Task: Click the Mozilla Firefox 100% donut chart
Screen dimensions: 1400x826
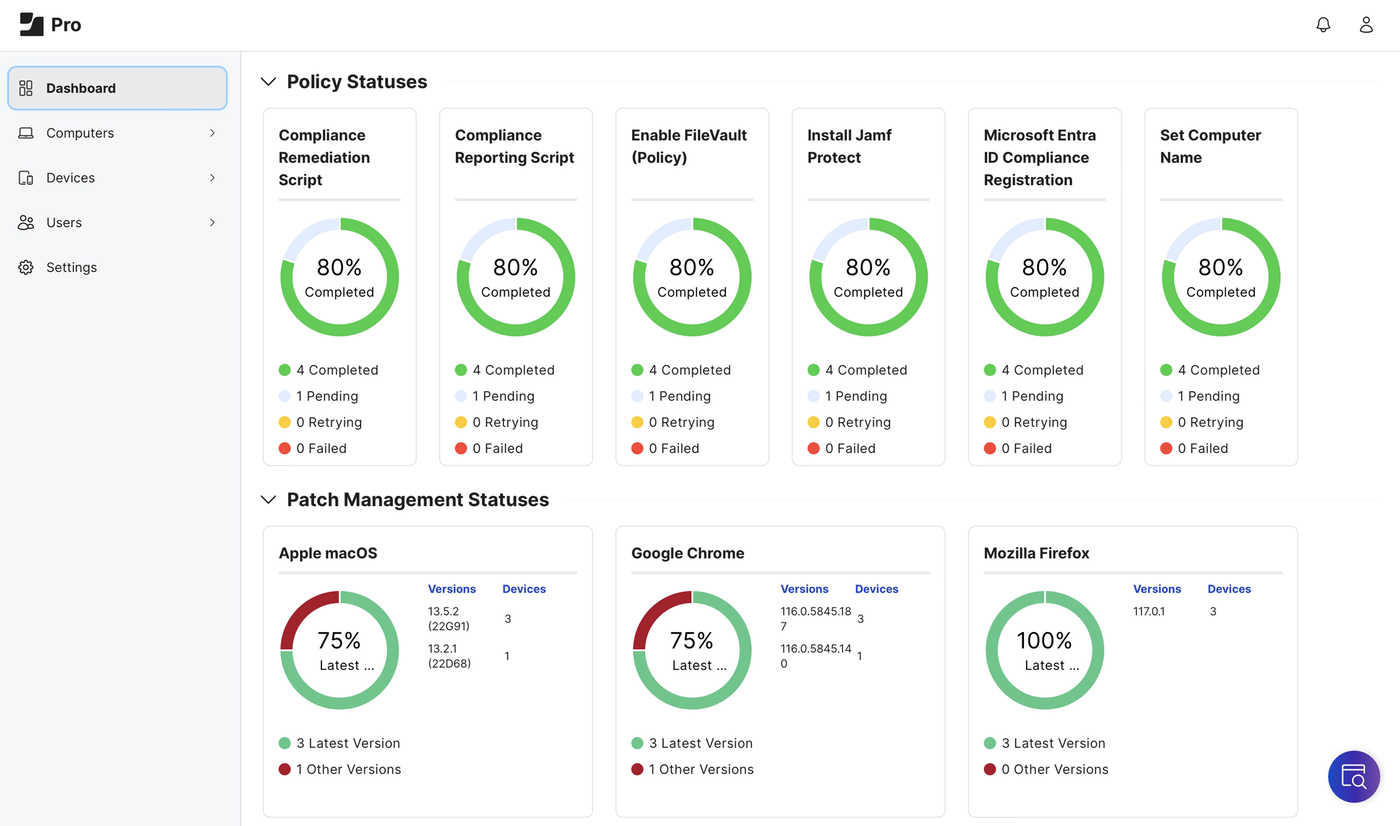Action: tap(1045, 650)
